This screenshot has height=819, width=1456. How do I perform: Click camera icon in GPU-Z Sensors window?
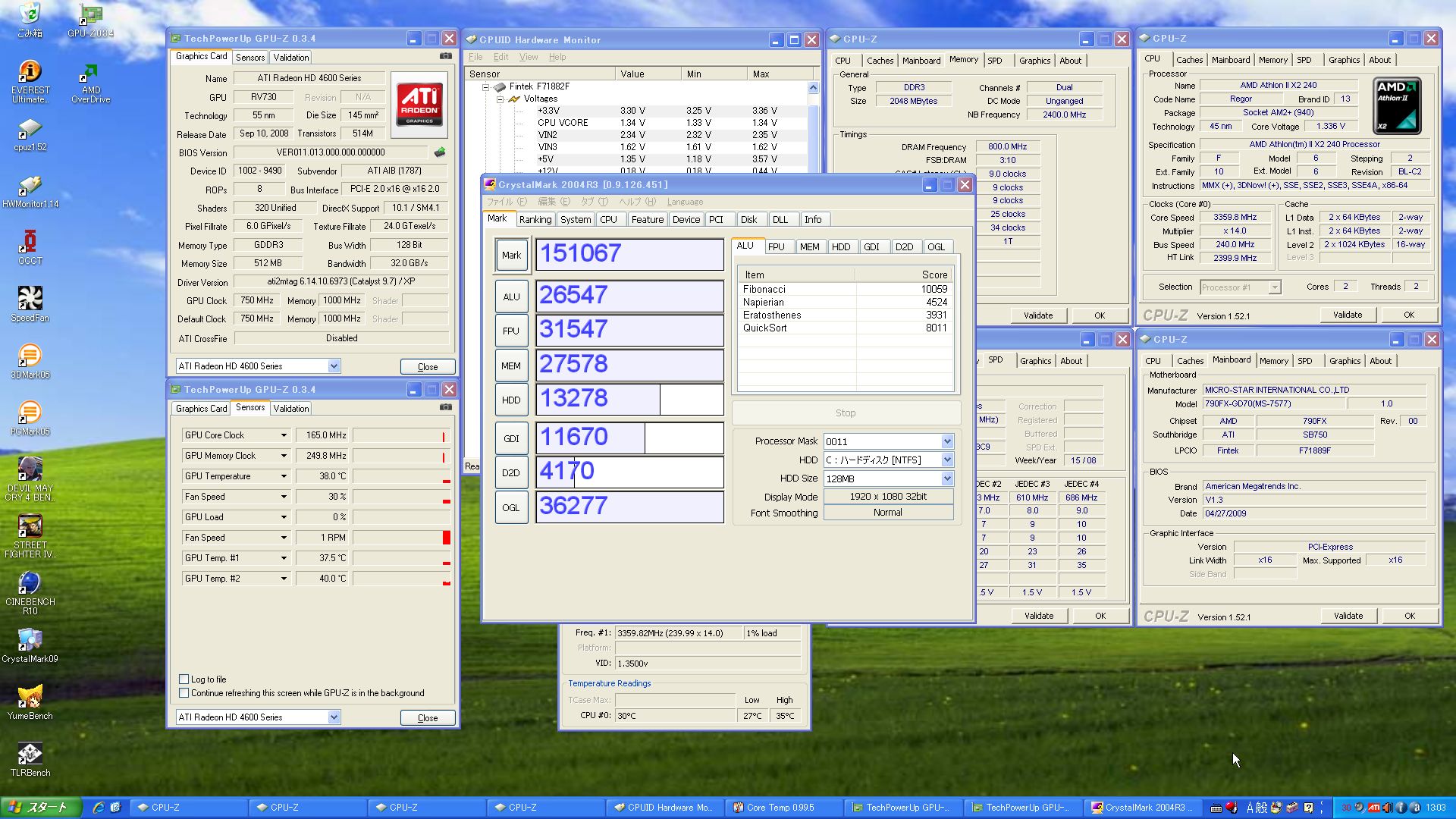(446, 407)
